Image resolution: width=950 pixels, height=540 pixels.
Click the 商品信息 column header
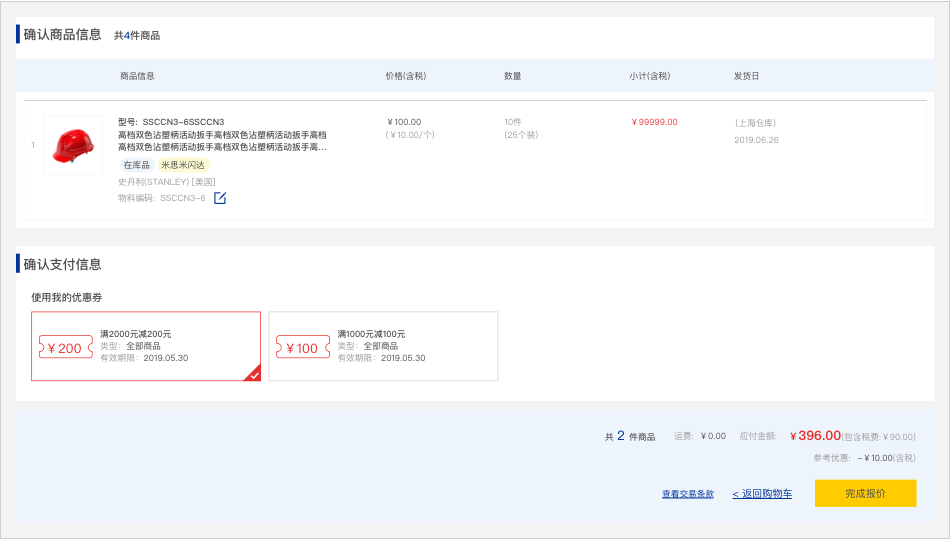tap(137, 76)
